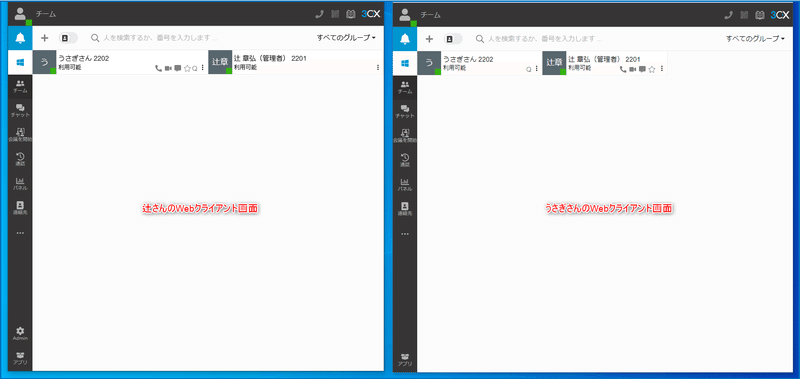This screenshot has height=379, width=800.
Task: Click うさぎさん avatar tile in right window
Action: tap(430, 63)
